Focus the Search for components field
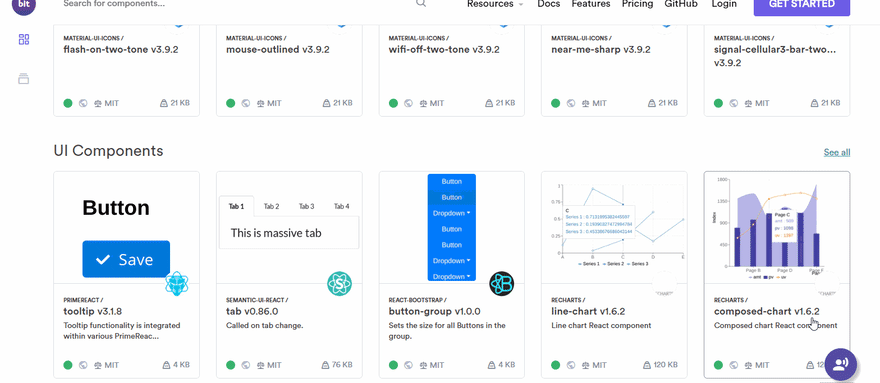 click(236, 4)
